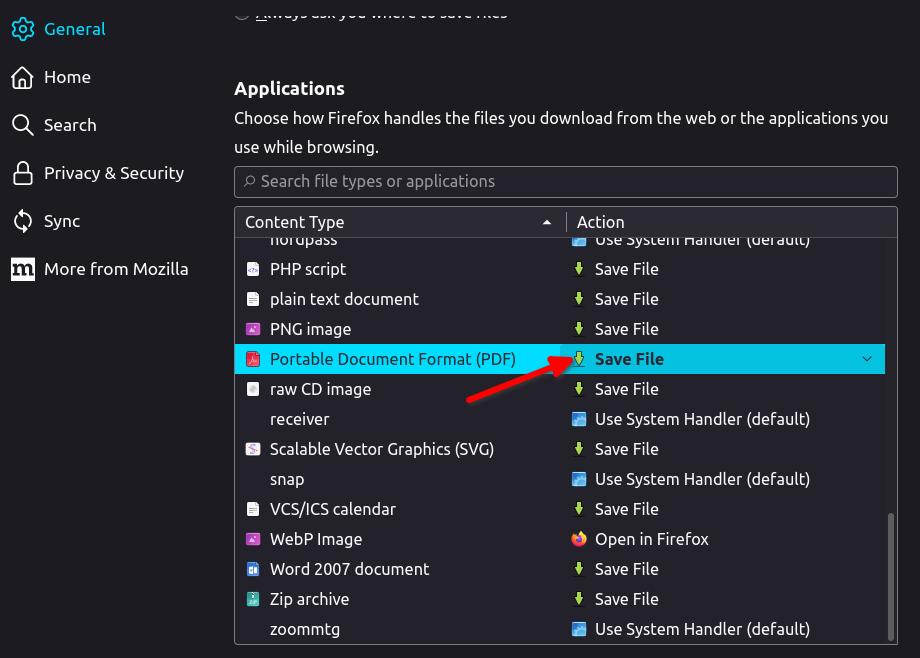Click the system handler icon for zoommtg
The height and width of the screenshot is (658, 920).
(579, 629)
